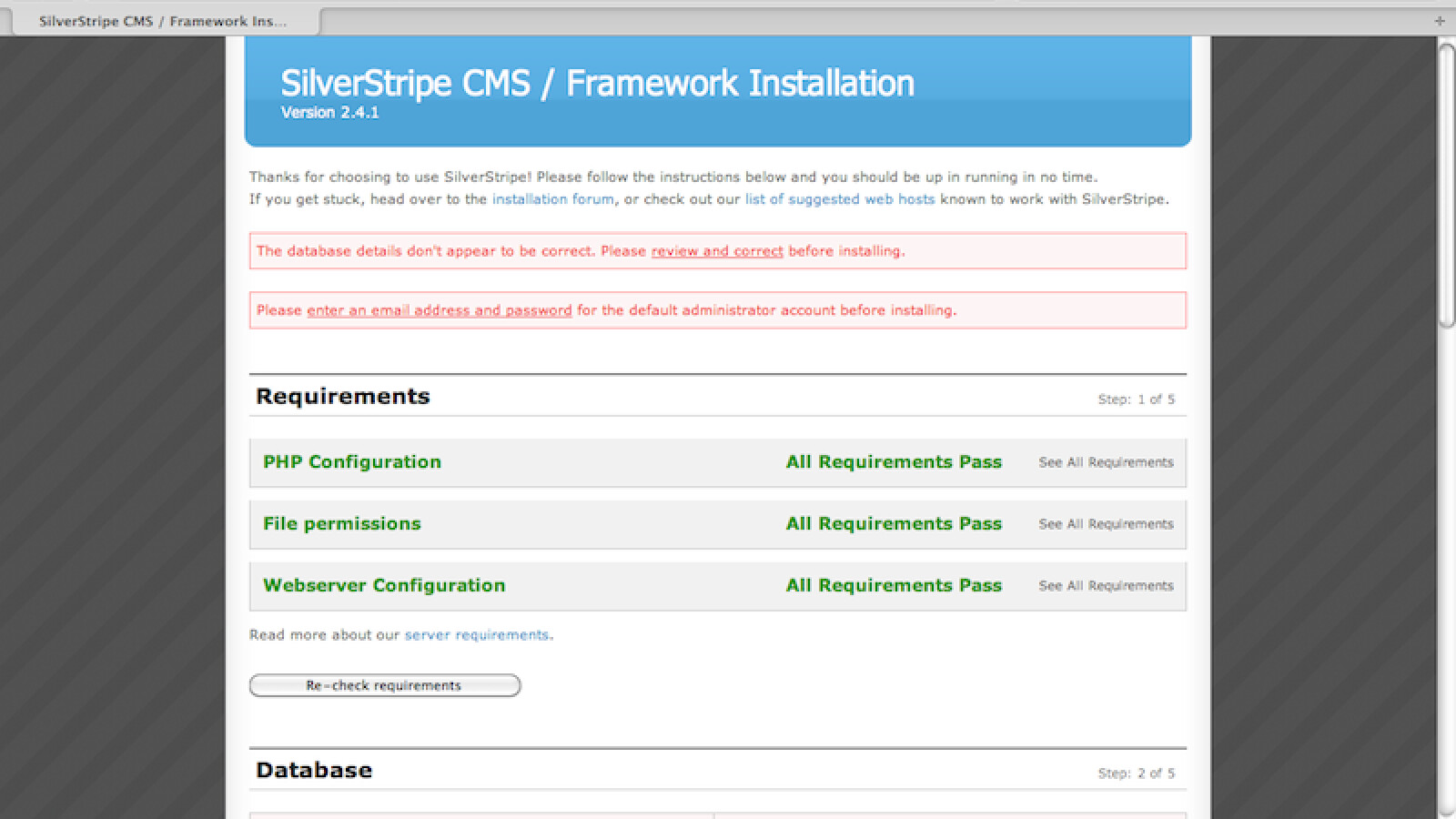The width and height of the screenshot is (1456, 819).
Task: Open the installation forum link
Action: coord(552,199)
